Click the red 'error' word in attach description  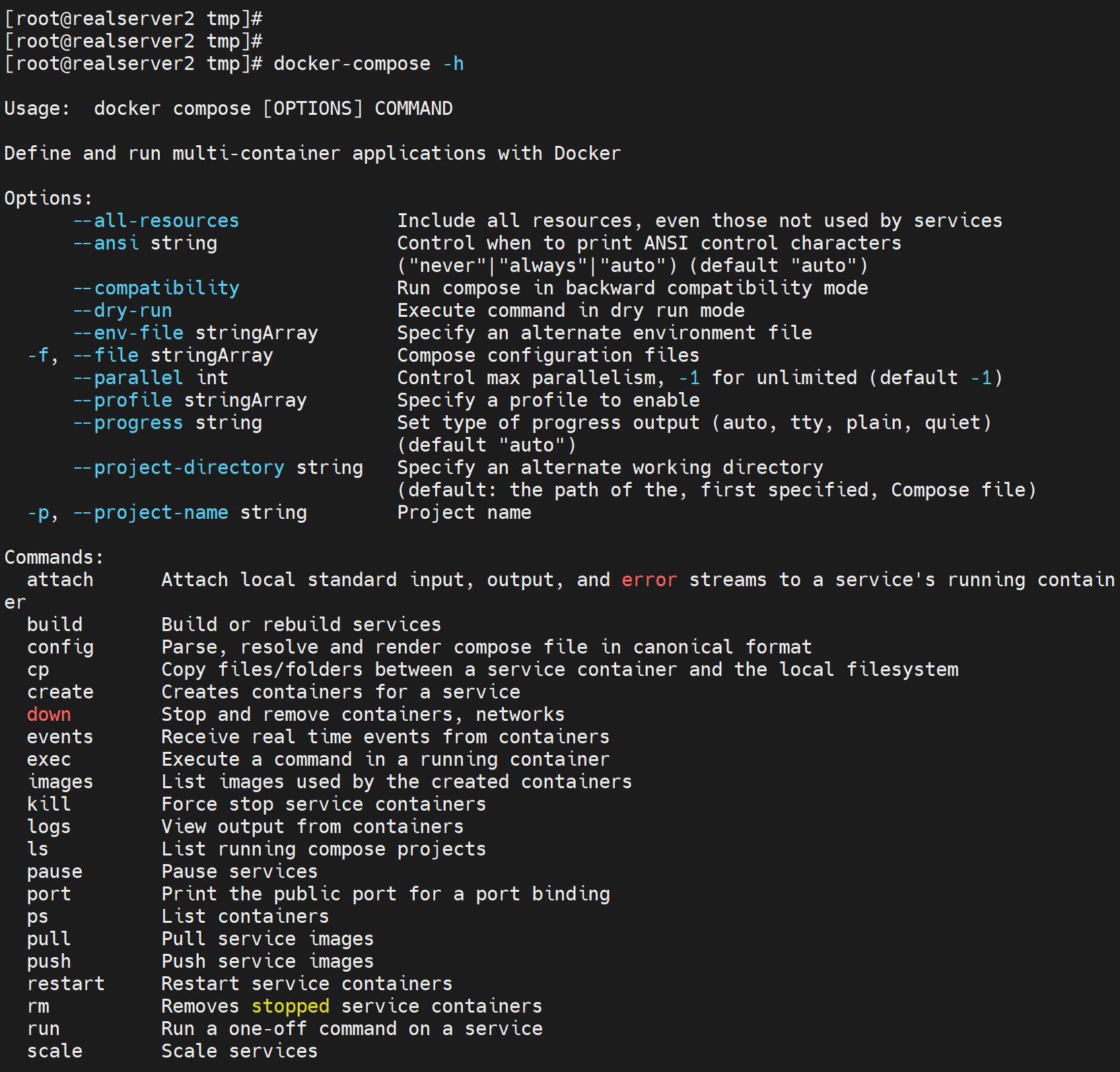(x=649, y=580)
